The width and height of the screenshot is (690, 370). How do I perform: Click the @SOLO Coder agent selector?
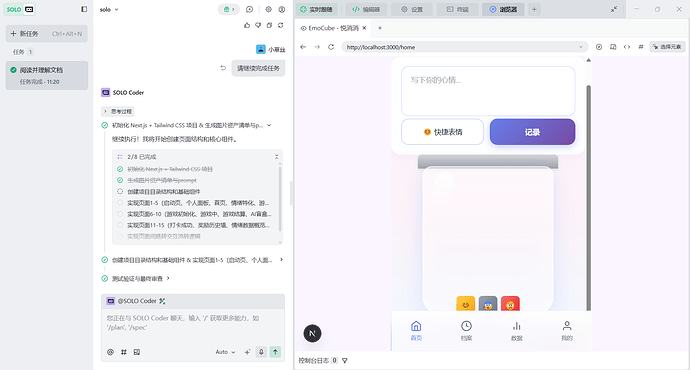pos(132,301)
